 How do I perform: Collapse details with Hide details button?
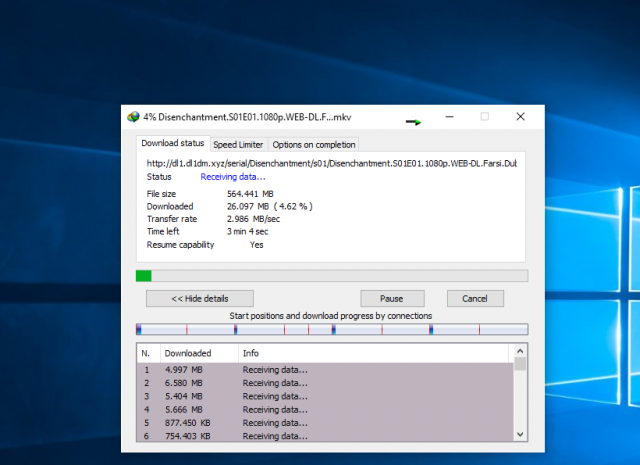point(199,298)
